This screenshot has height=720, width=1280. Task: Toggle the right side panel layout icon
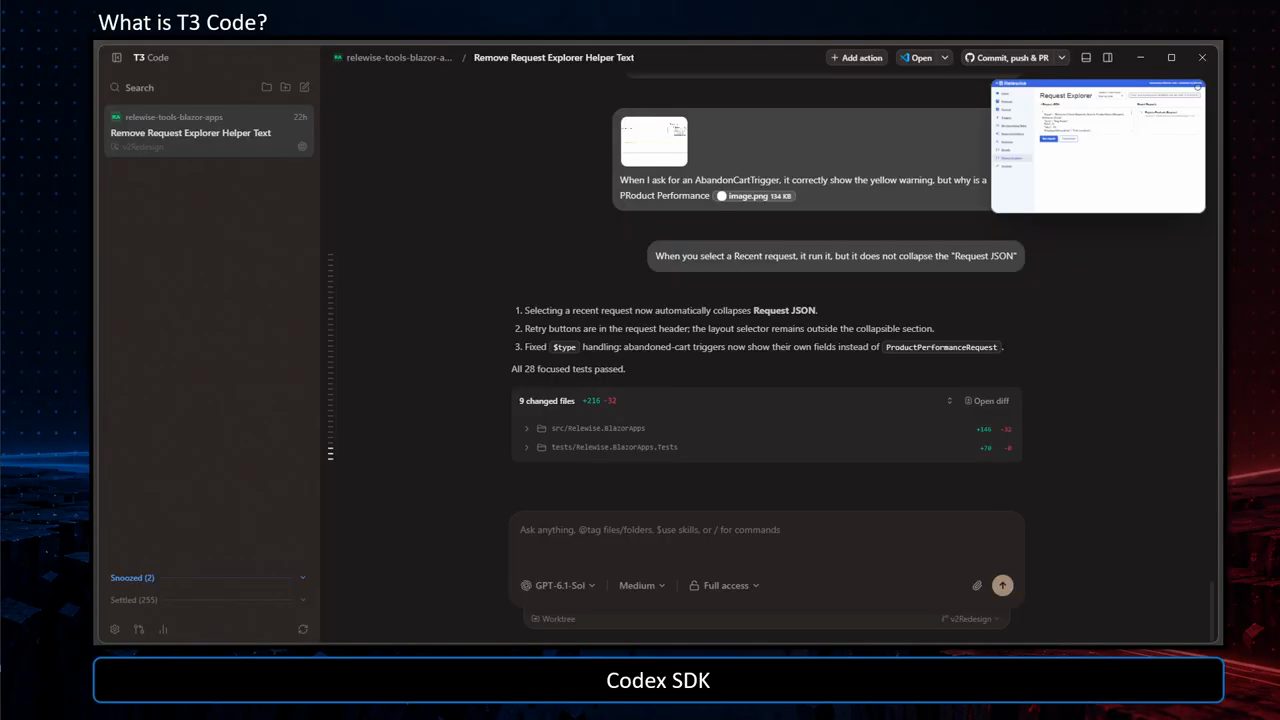[x=1108, y=58]
